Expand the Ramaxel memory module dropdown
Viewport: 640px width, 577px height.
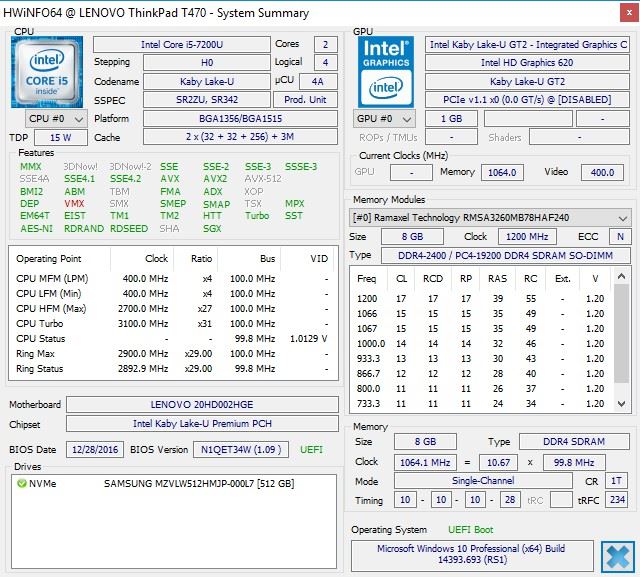pyautogui.click(x=490, y=217)
